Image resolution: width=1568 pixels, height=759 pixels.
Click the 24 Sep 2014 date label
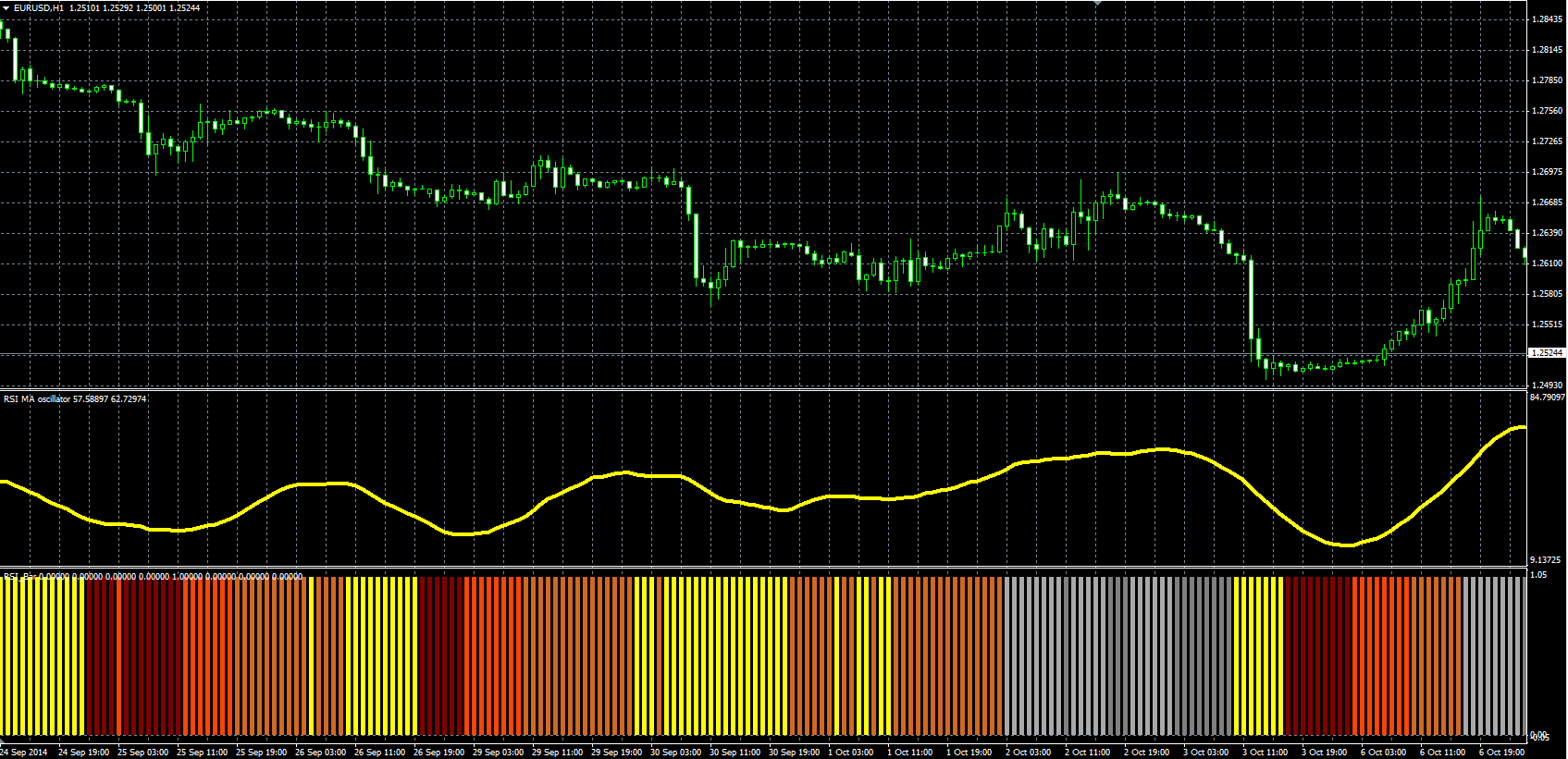pyautogui.click(x=25, y=752)
